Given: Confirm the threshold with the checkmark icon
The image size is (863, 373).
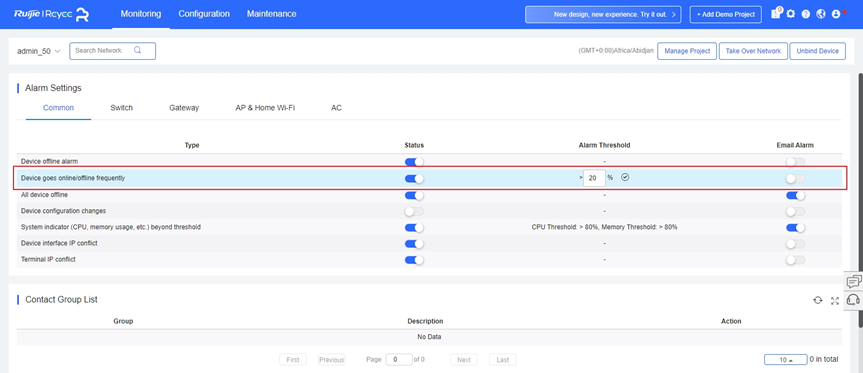Looking at the screenshot, I should click(x=625, y=177).
